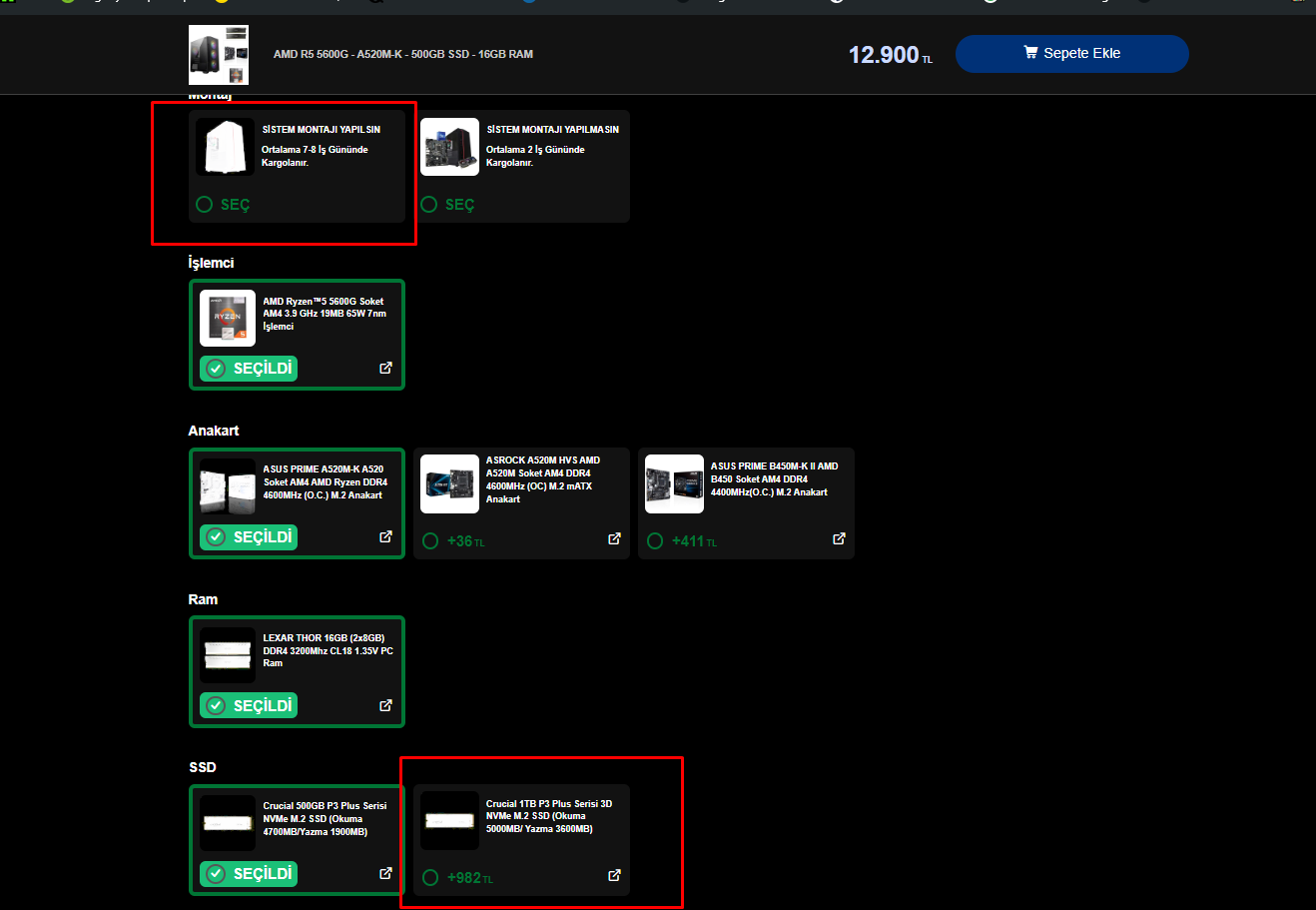
Task: Click the Anakart section heading
Action: (214, 431)
